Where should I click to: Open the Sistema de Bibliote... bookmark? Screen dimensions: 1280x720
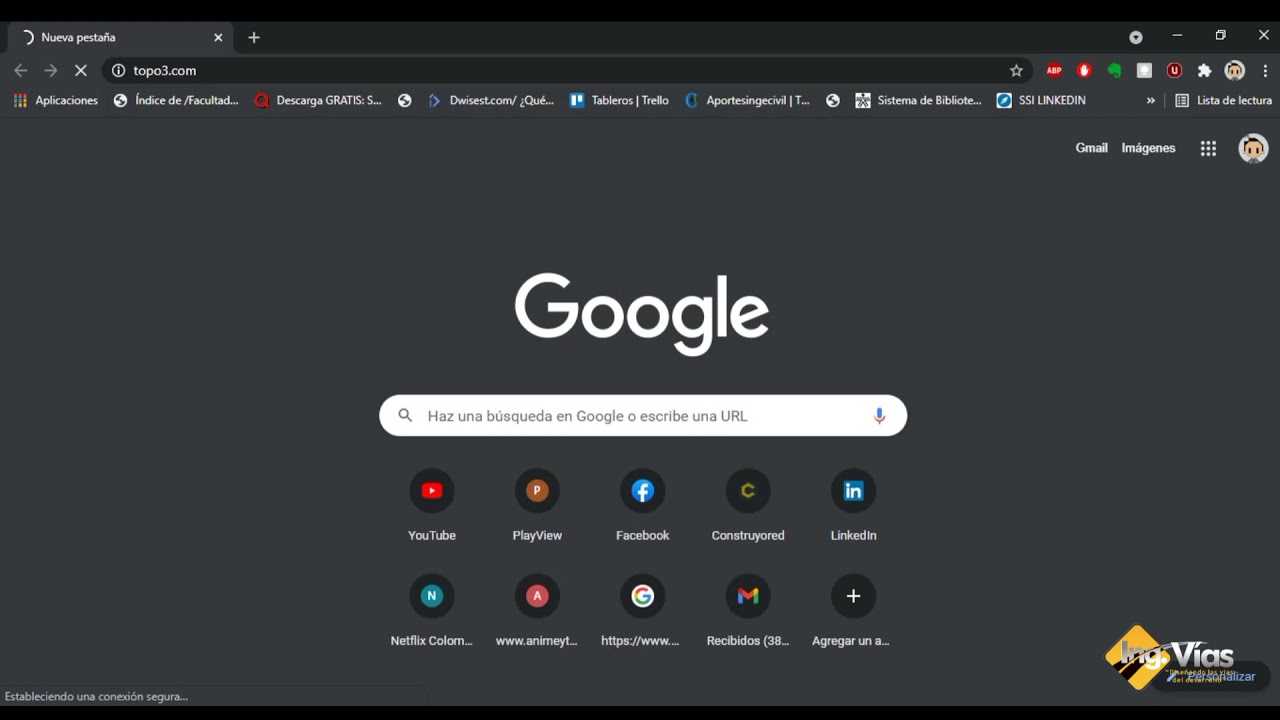(x=919, y=100)
